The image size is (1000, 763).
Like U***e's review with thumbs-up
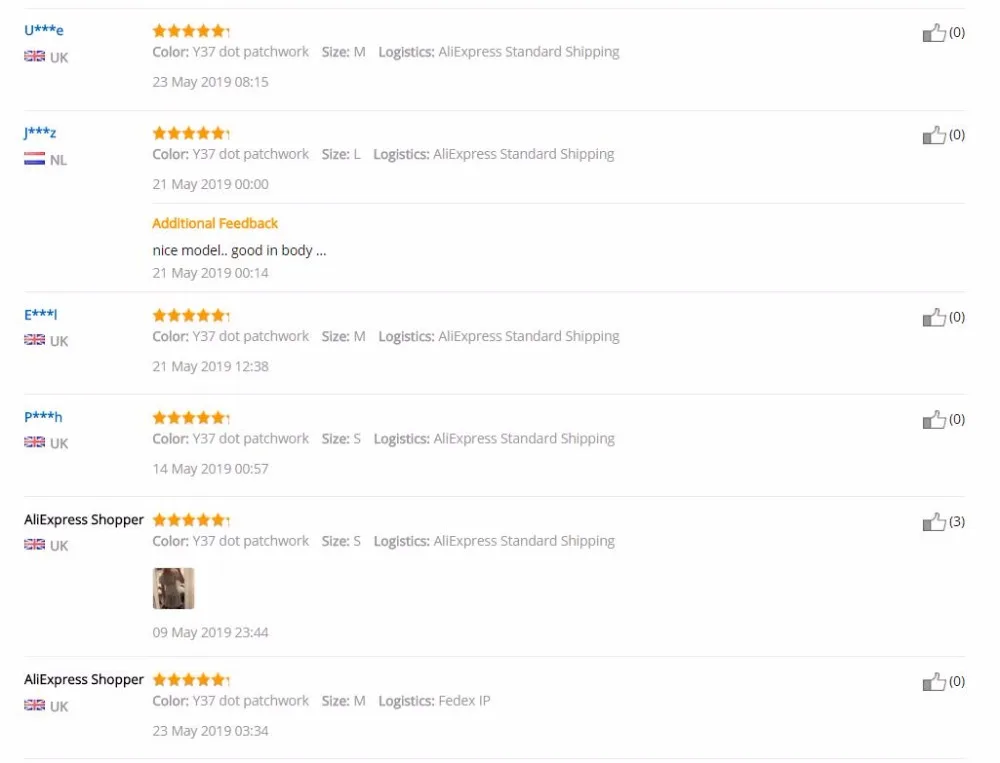(934, 33)
